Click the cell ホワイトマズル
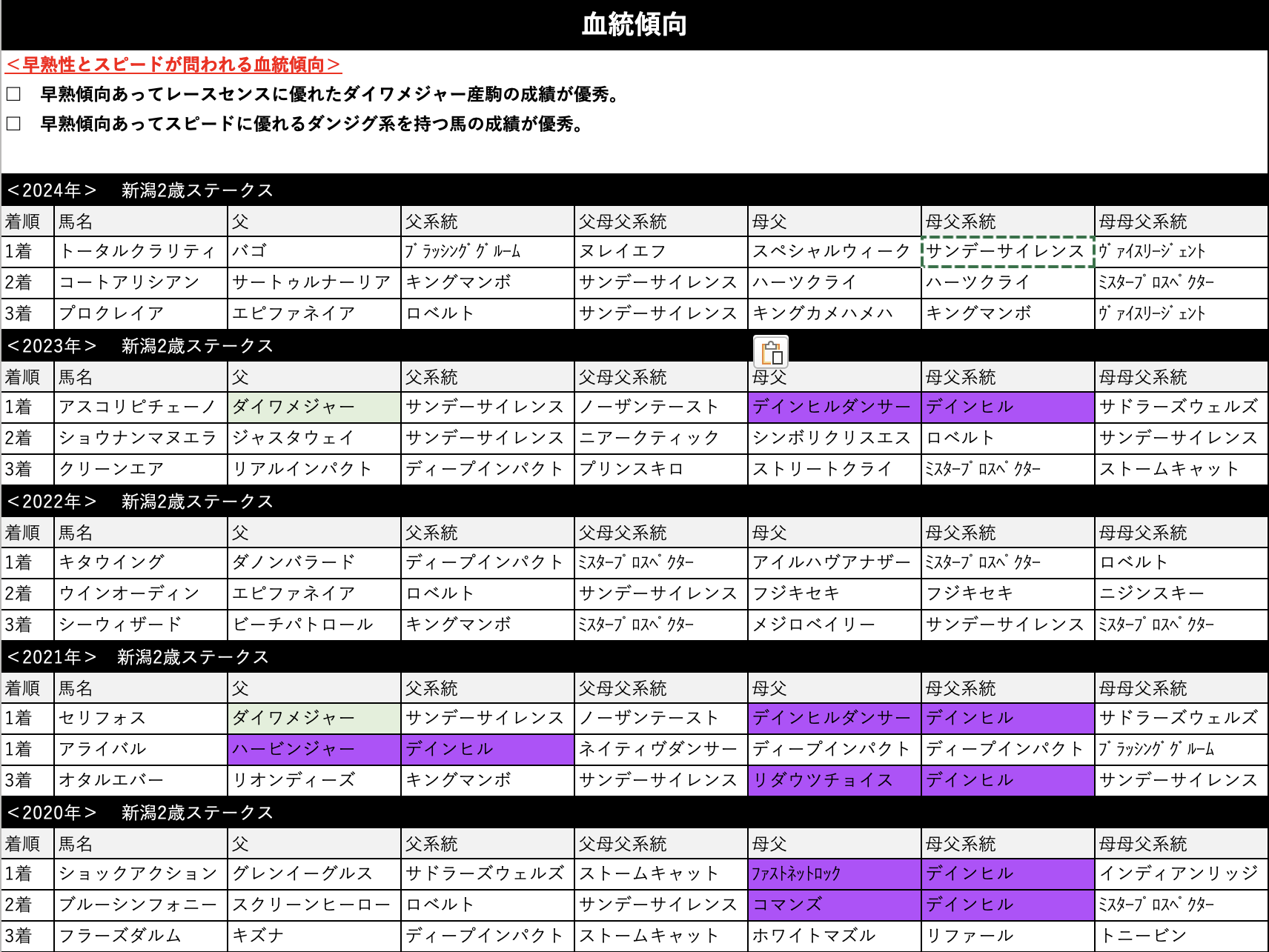Screen dimensions: 1269x952 pos(835,936)
